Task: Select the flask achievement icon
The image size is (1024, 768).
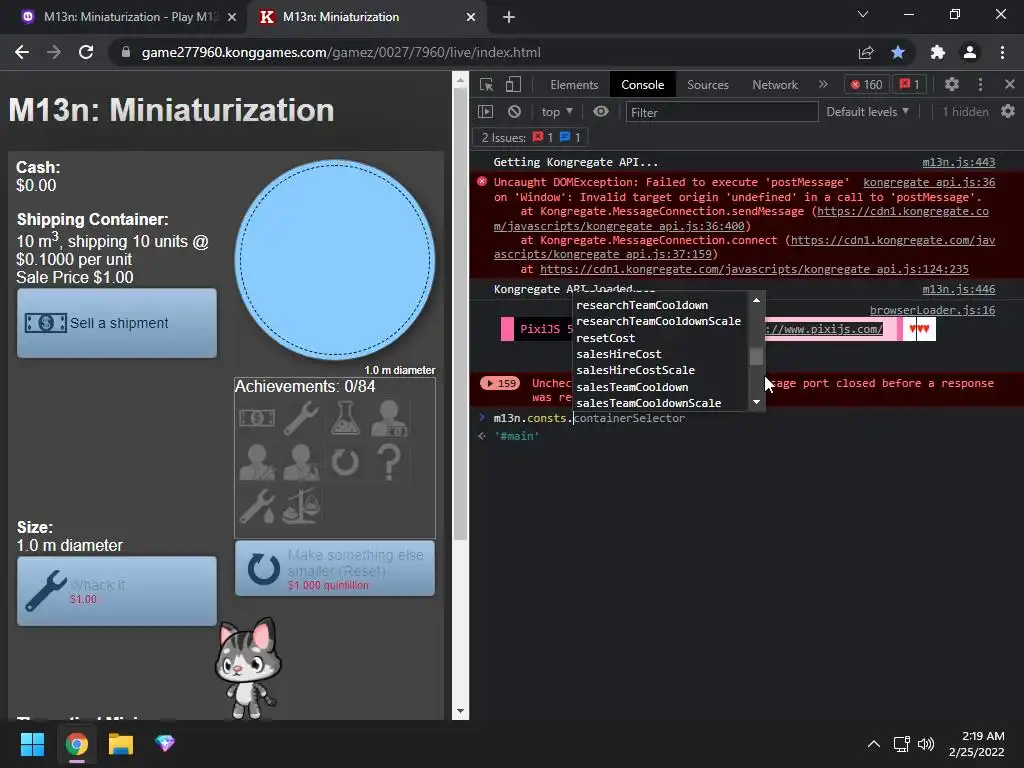Action: click(345, 418)
